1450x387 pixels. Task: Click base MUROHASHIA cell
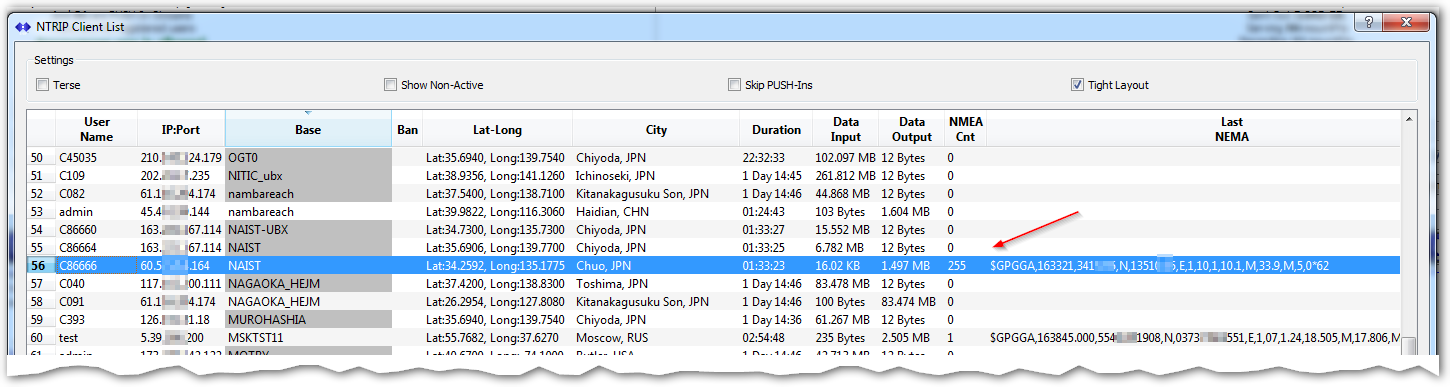[x=308, y=319]
